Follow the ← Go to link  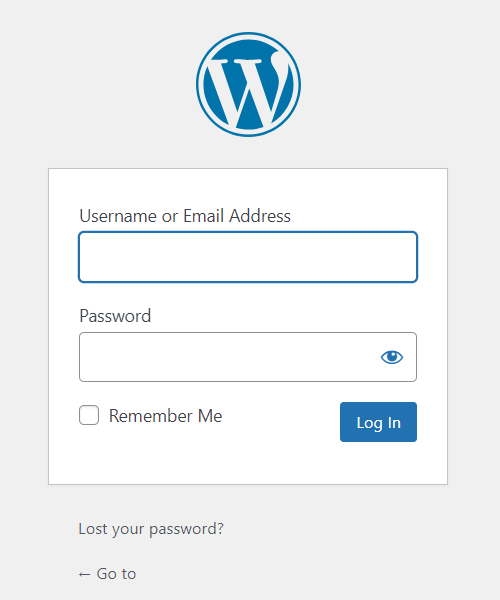point(107,574)
